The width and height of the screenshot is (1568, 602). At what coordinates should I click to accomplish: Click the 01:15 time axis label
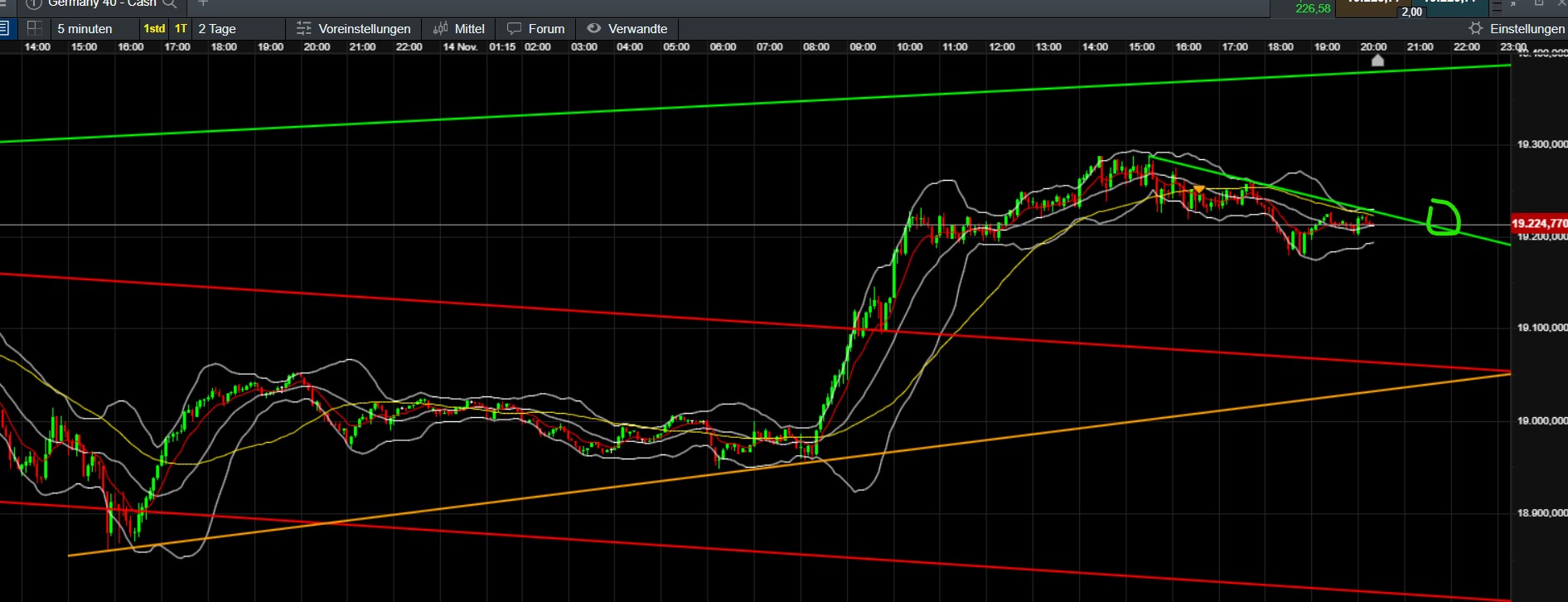pos(502,46)
